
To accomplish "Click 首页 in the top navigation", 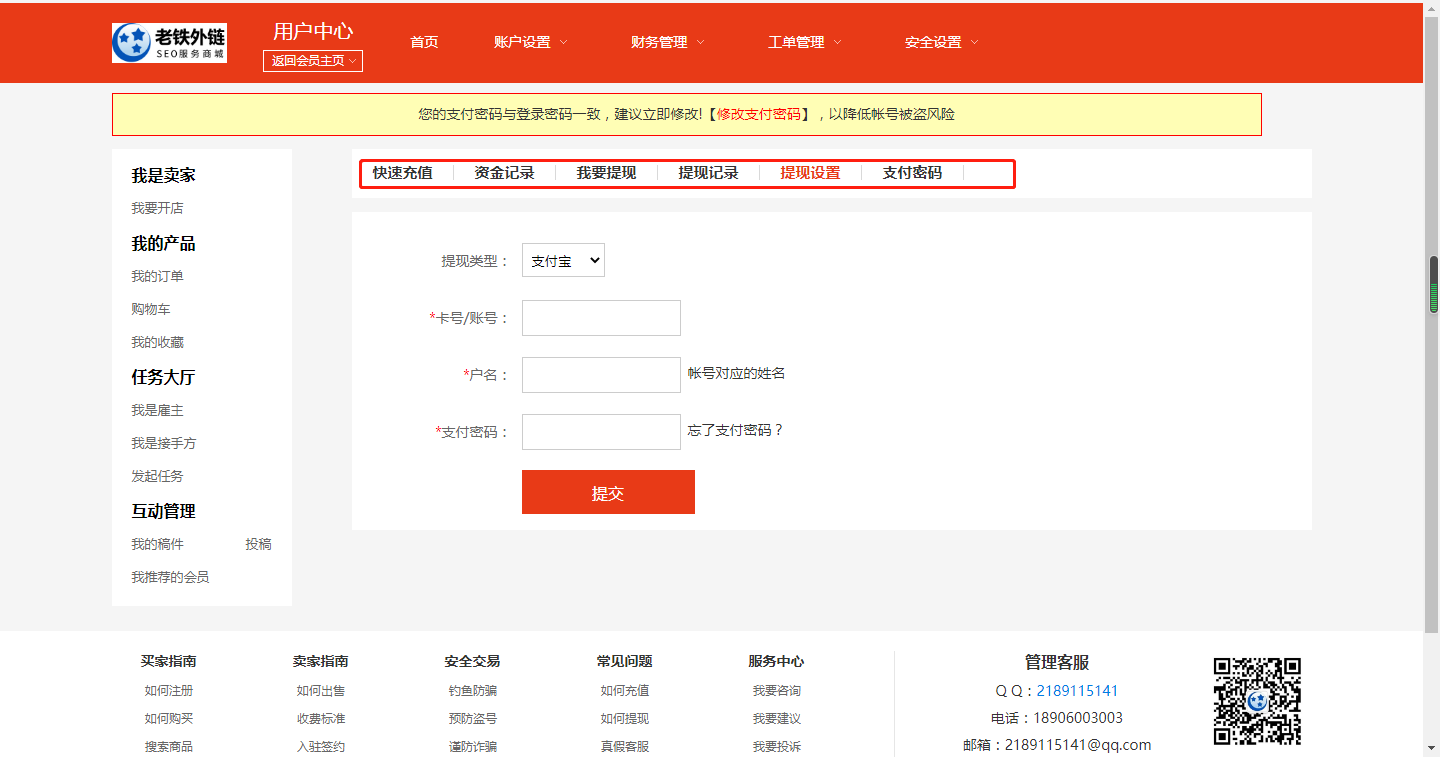I will (423, 42).
